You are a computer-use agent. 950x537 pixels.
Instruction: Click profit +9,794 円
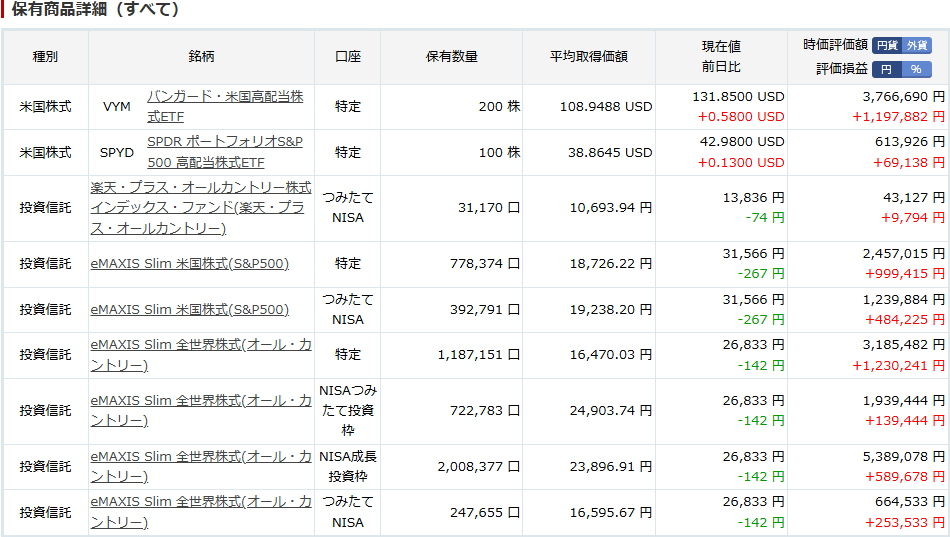pos(913,218)
